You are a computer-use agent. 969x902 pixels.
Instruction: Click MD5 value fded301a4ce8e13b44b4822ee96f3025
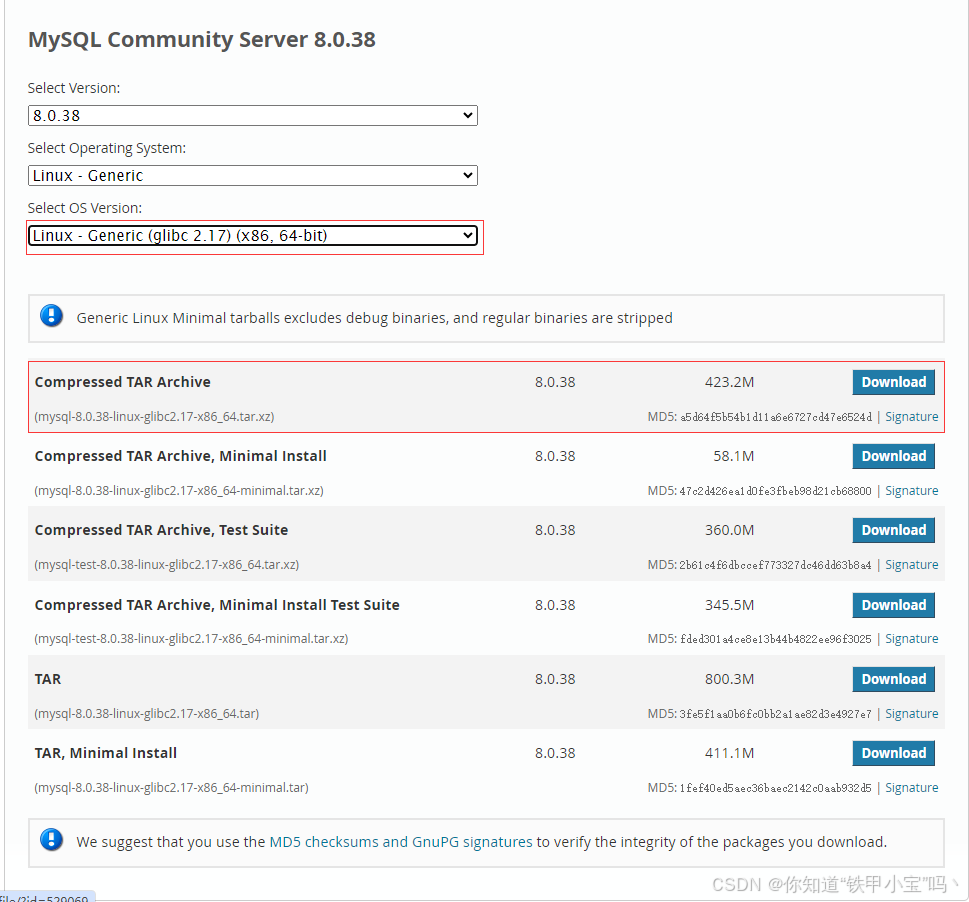click(776, 639)
